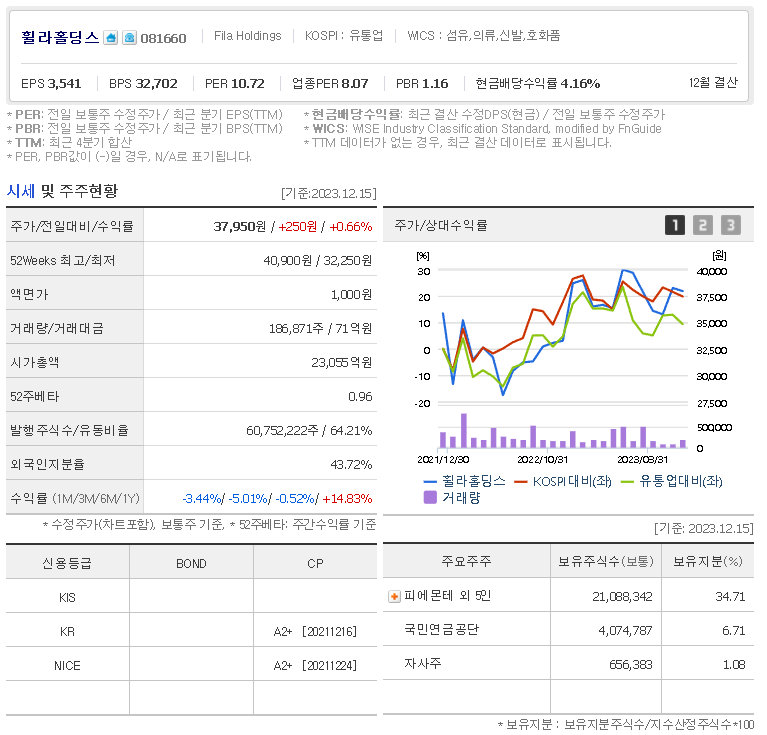Click the BOND column header
Image resolution: width=767 pixels, height=735 pixels.
(191, 564)
